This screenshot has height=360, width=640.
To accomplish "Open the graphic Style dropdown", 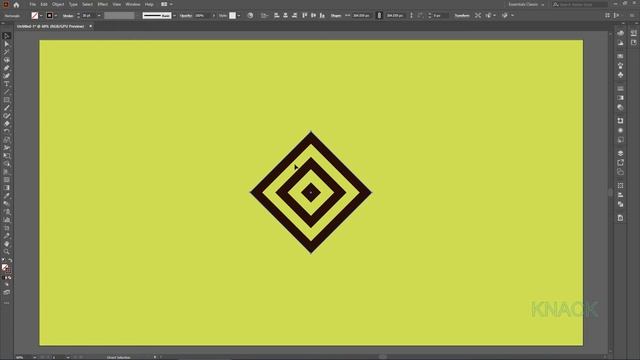I will [x=239, y=16].
